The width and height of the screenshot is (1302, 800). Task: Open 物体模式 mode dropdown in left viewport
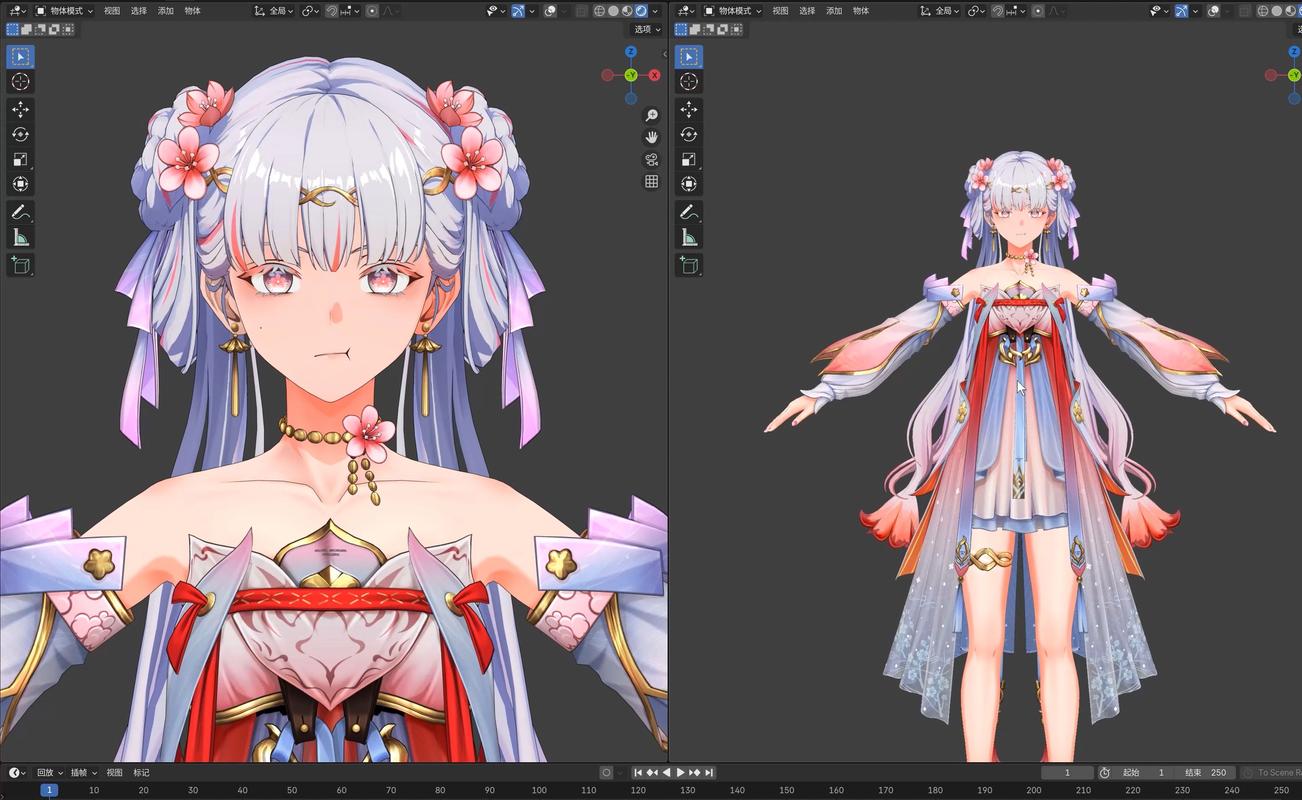tap(64, 11)
